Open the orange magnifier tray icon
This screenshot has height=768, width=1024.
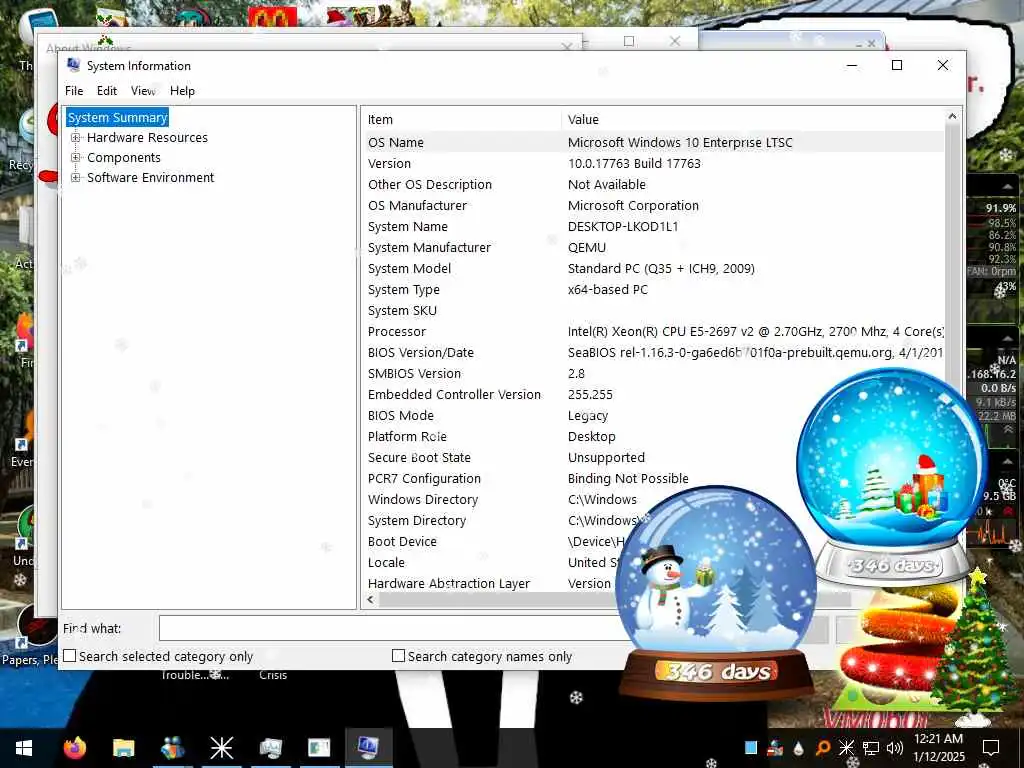click(x=823, y=748)
